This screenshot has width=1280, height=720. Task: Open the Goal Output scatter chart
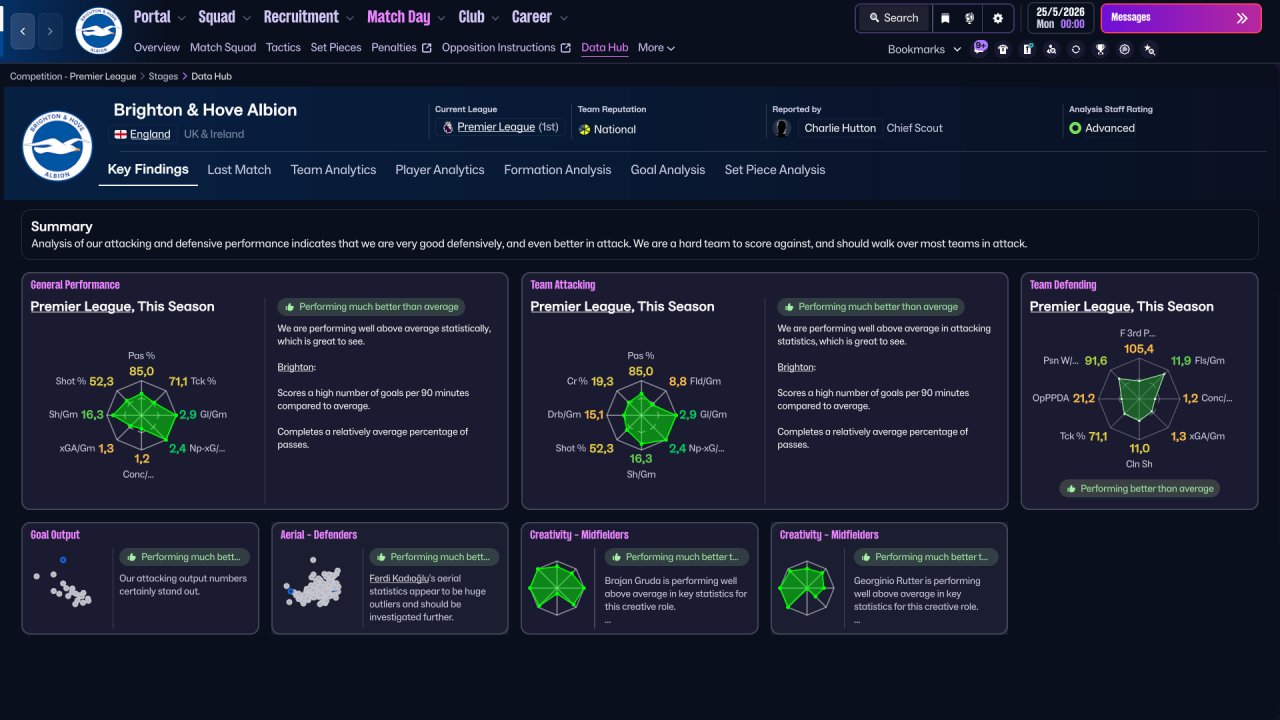(62, 583)
